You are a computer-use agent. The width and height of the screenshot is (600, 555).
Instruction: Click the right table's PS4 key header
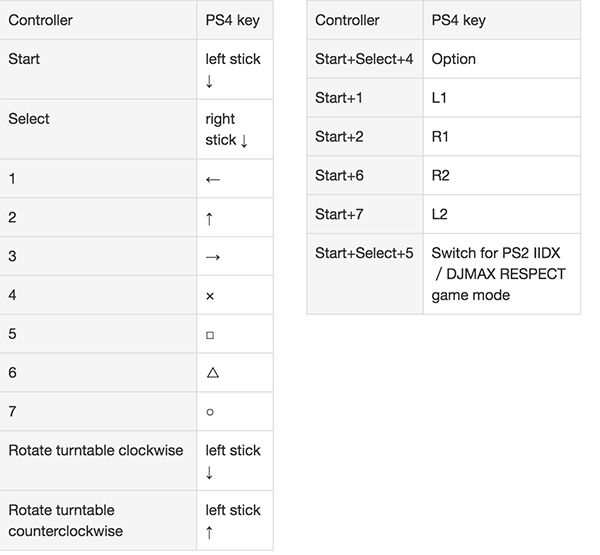pyautogui.click(x=502, y=20)
